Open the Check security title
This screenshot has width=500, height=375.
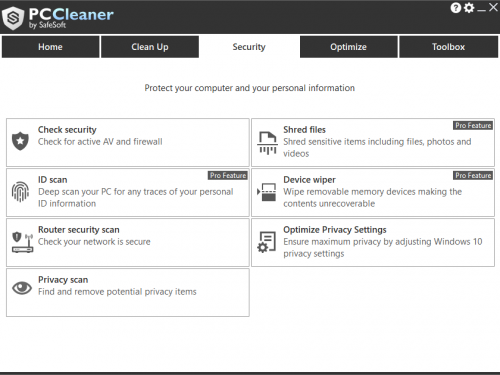click(x=67, y=130)
